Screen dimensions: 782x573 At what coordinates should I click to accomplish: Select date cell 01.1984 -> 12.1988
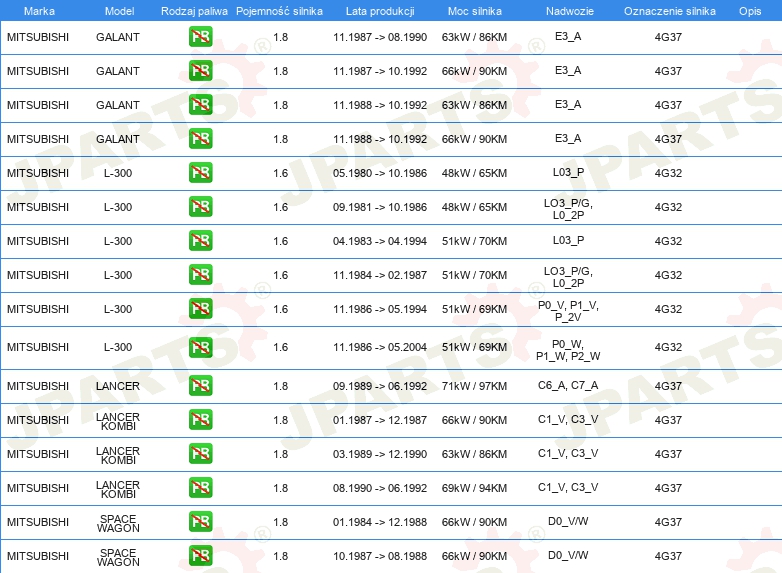(380, 522)
